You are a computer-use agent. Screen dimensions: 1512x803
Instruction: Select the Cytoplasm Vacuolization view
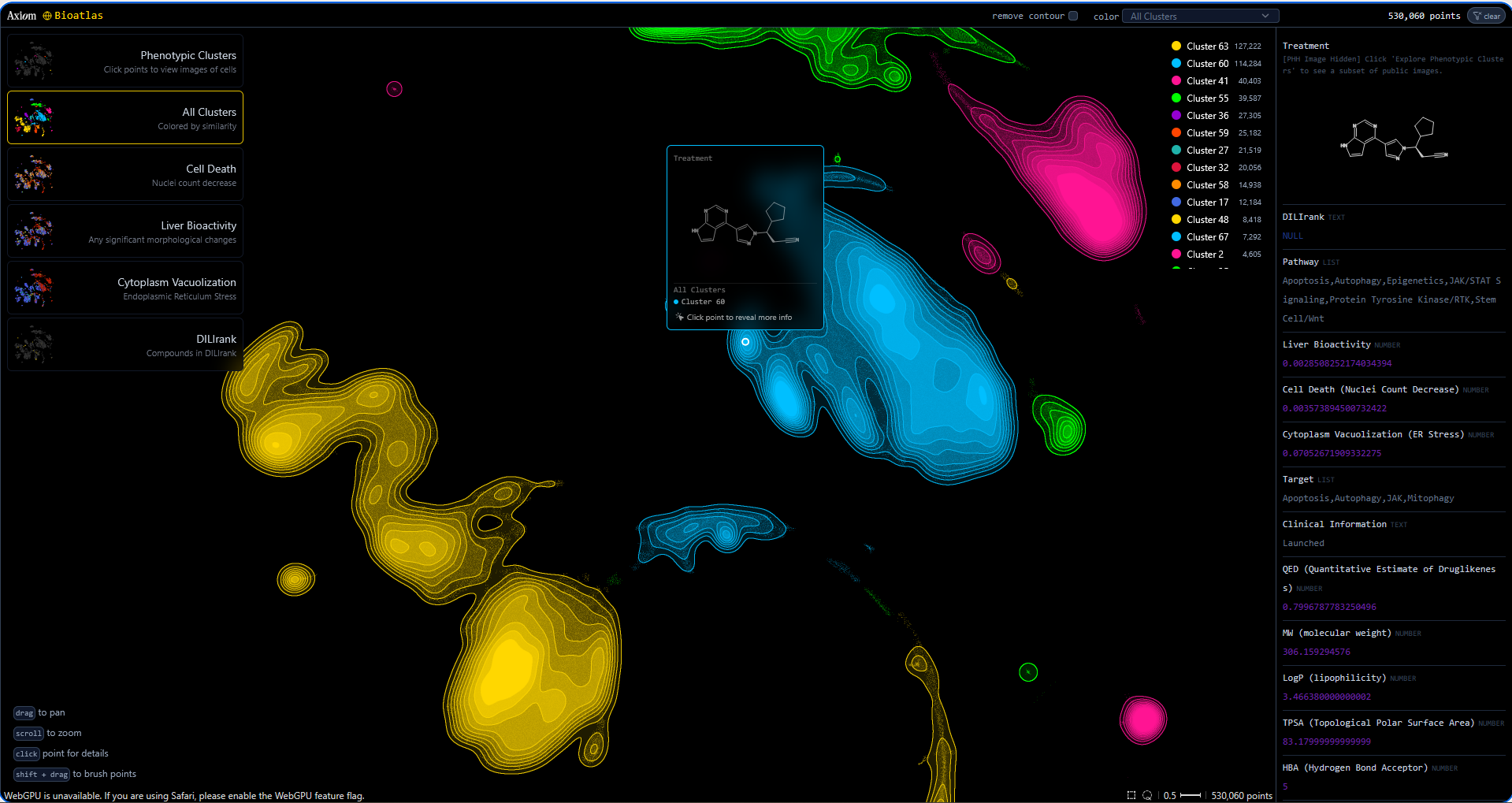tap(125, 288)
